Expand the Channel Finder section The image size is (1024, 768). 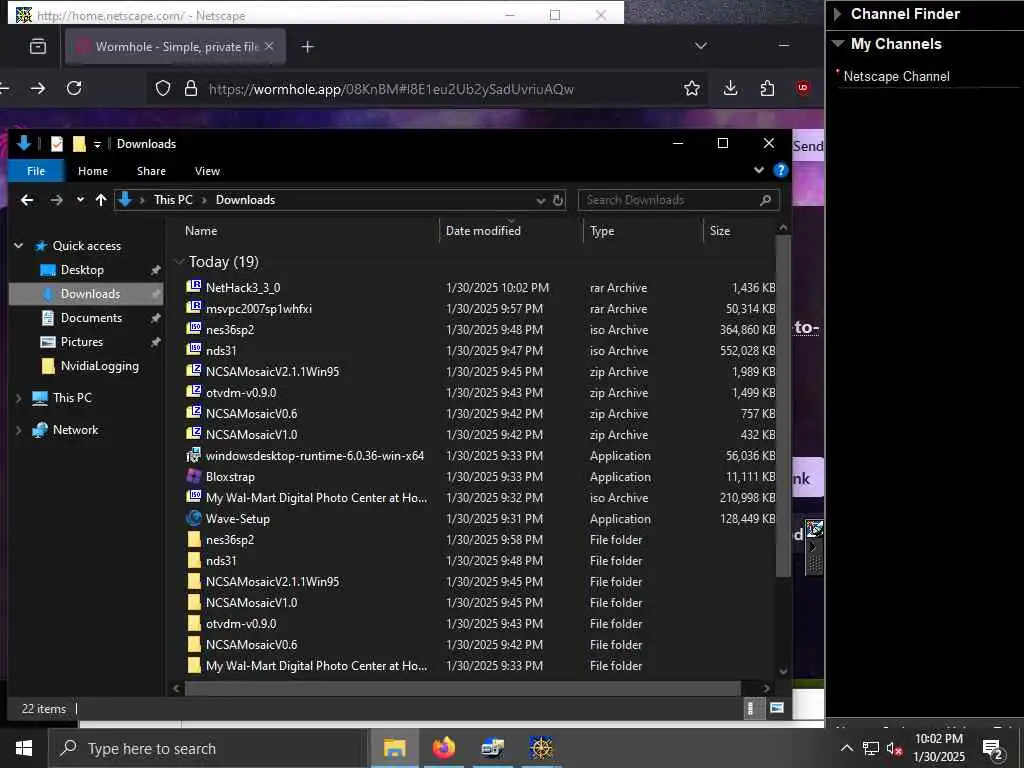coord(837,14)
